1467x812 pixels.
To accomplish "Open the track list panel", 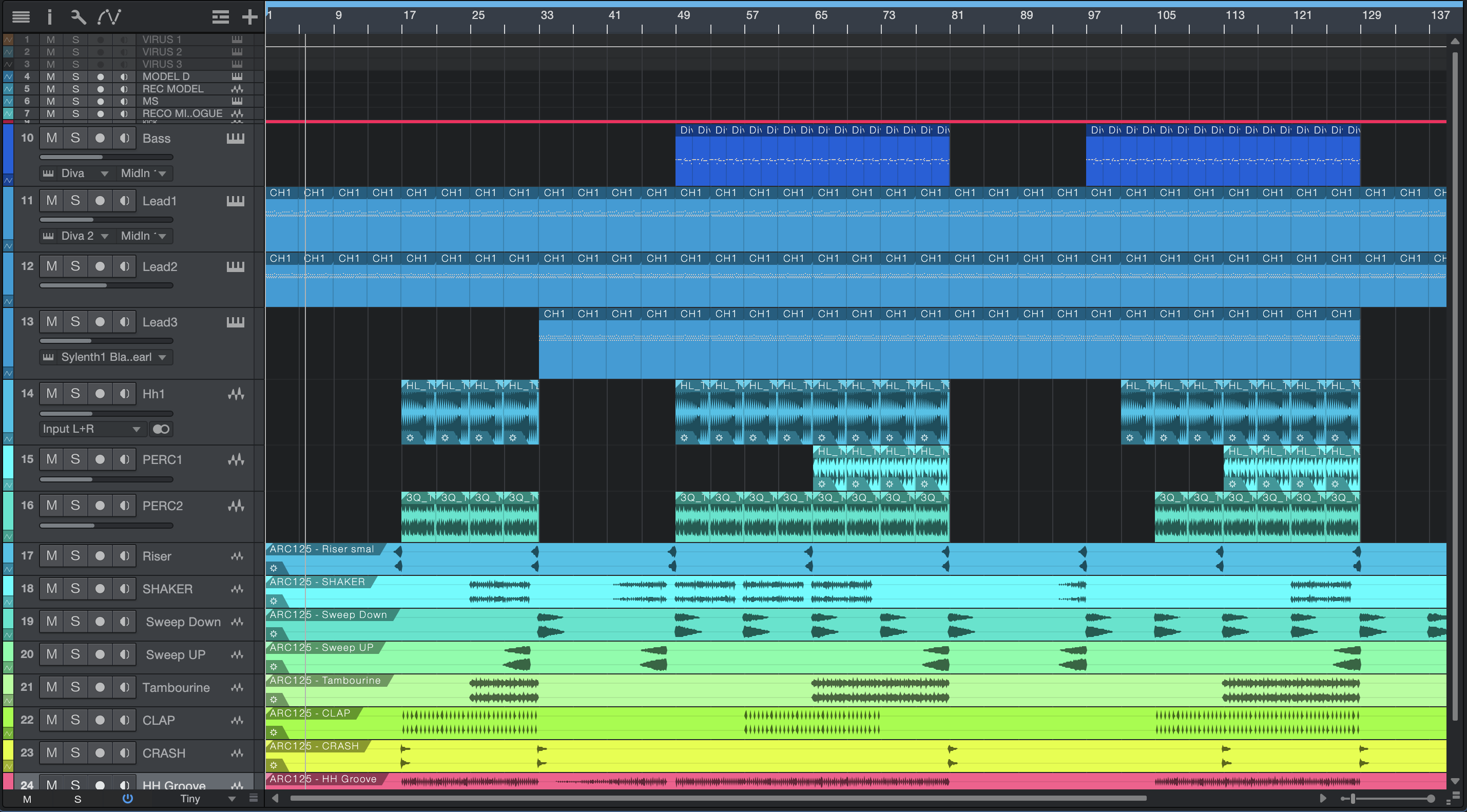I will 21,17.
